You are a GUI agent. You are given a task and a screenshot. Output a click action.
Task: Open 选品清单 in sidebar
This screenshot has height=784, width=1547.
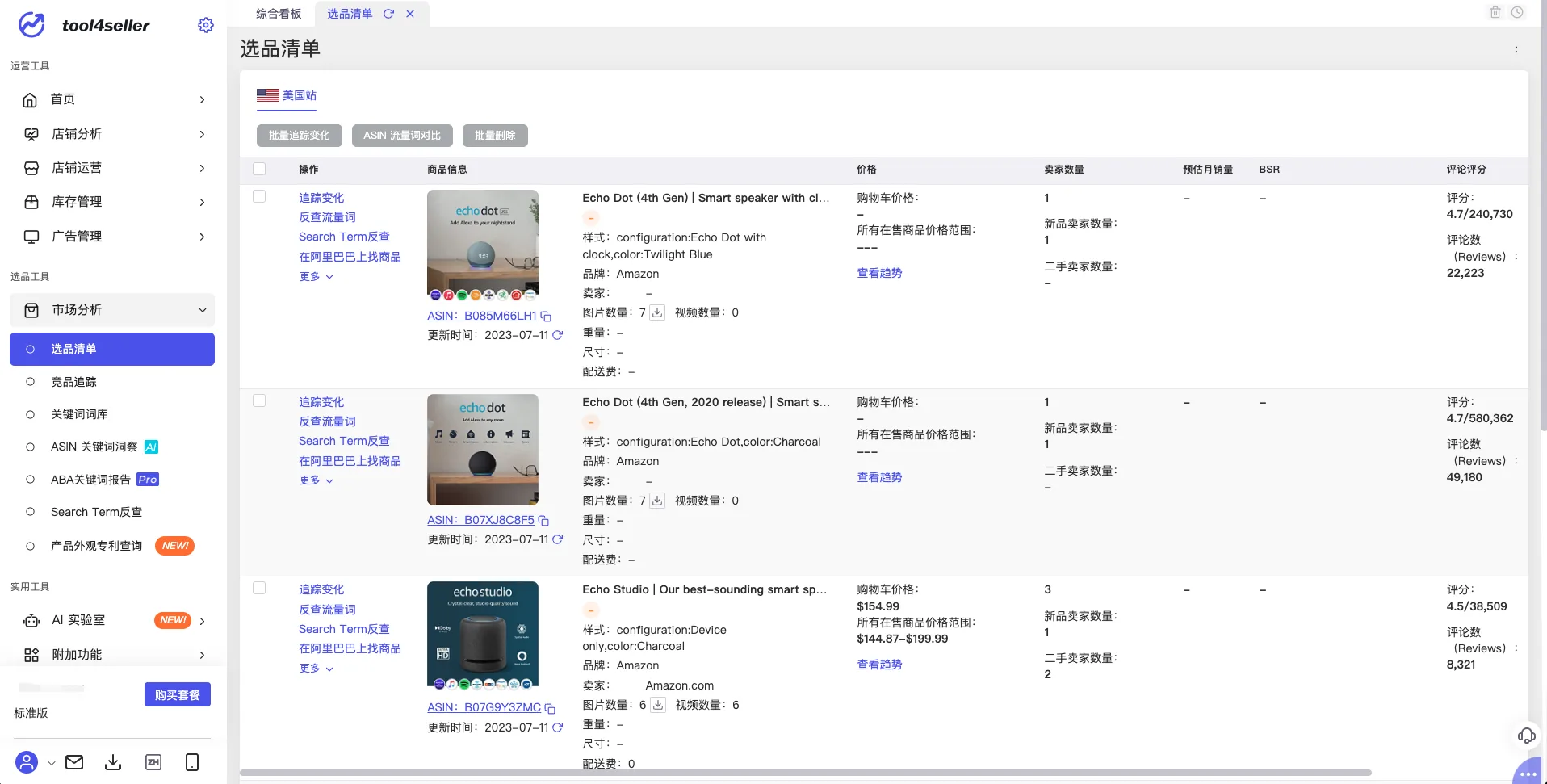click(112, 349)
